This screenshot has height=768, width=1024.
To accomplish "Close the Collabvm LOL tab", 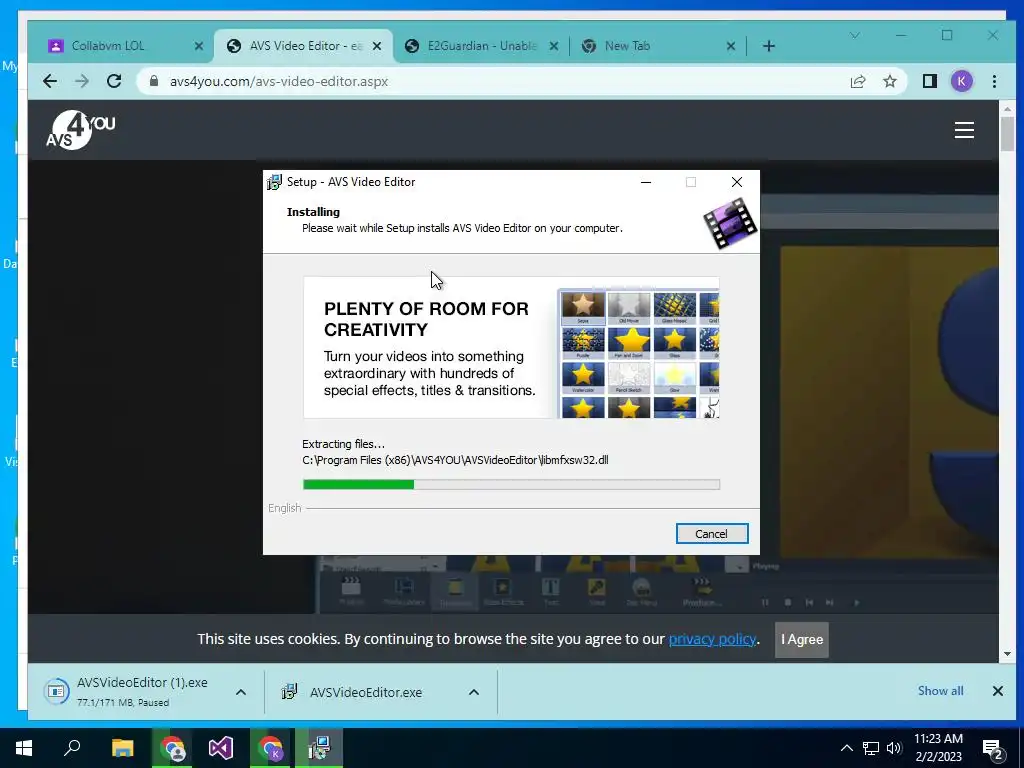I will [199, 46].
